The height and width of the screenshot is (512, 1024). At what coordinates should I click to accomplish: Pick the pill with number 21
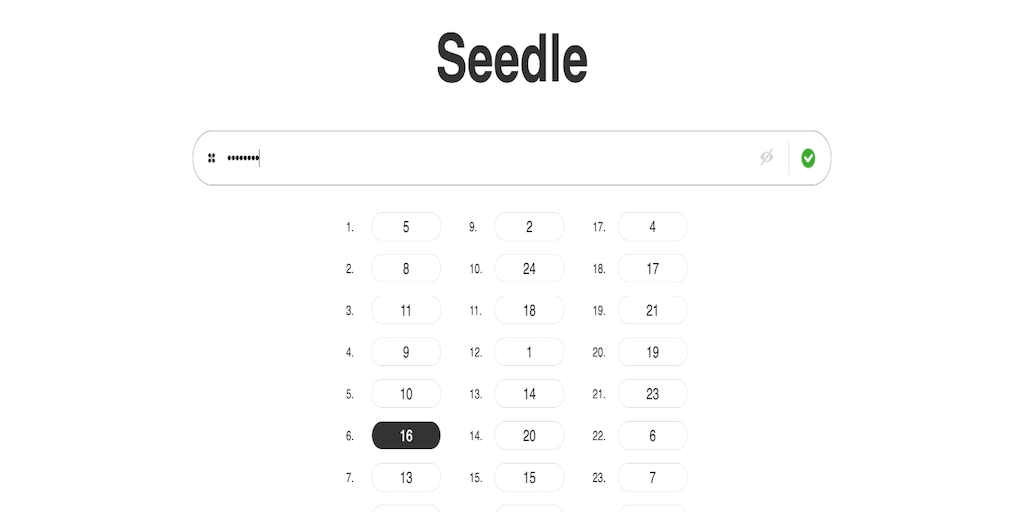[x=652, y=311]
